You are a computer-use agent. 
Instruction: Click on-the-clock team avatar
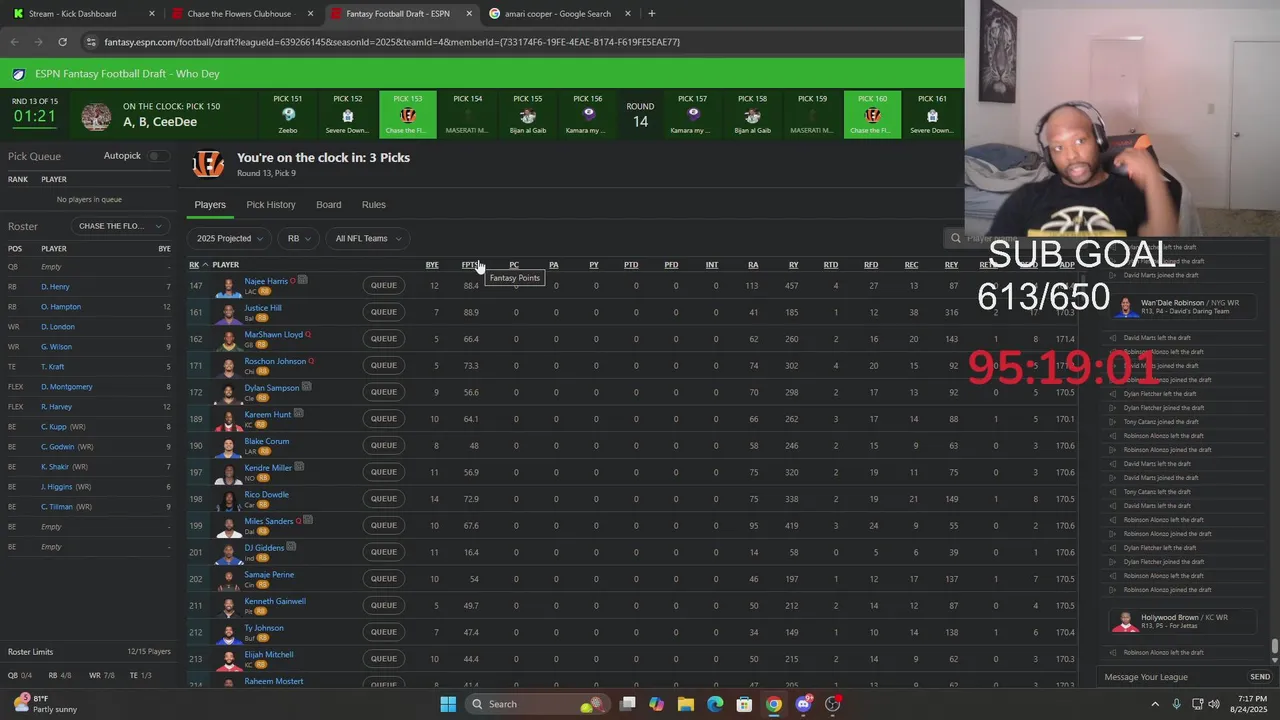pyautogui.click(x=96, y=116)
